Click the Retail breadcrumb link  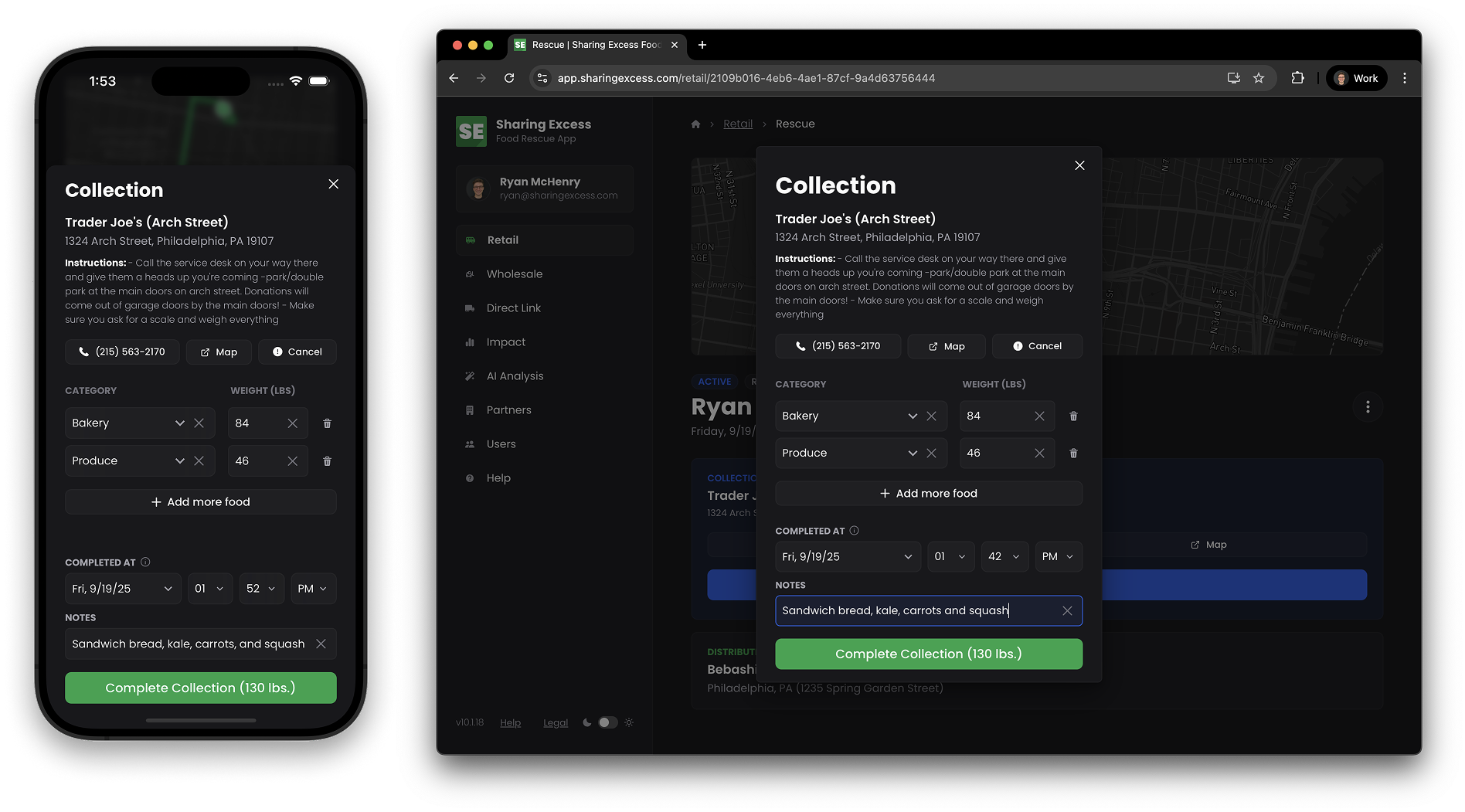click(x=737, y=124)
